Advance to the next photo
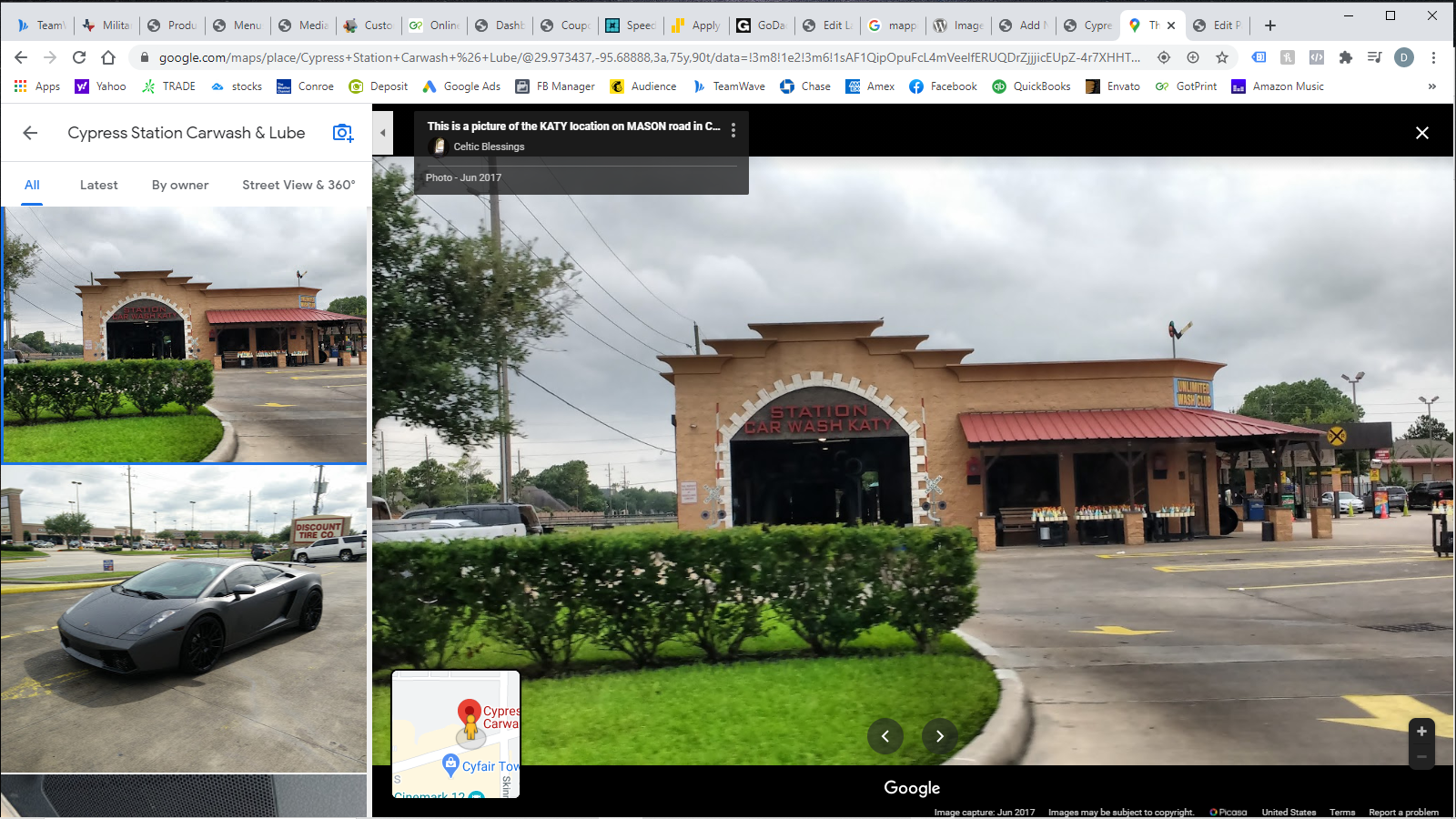Image resolution: width=1456 pixels, height=819 pixels. (x=940, y=736)
